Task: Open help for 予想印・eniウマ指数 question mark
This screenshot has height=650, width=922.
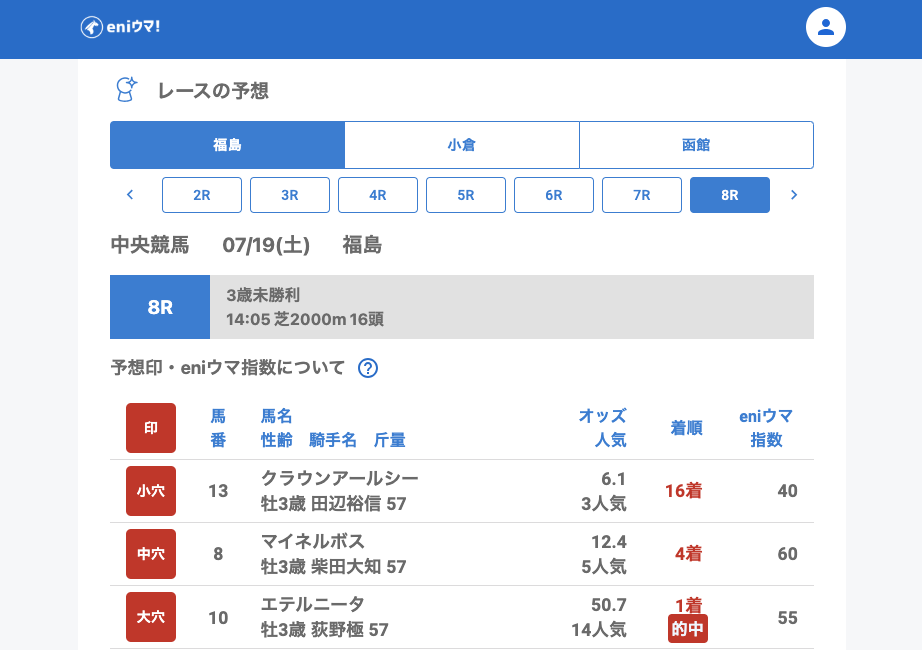Action: click(368, 368)
